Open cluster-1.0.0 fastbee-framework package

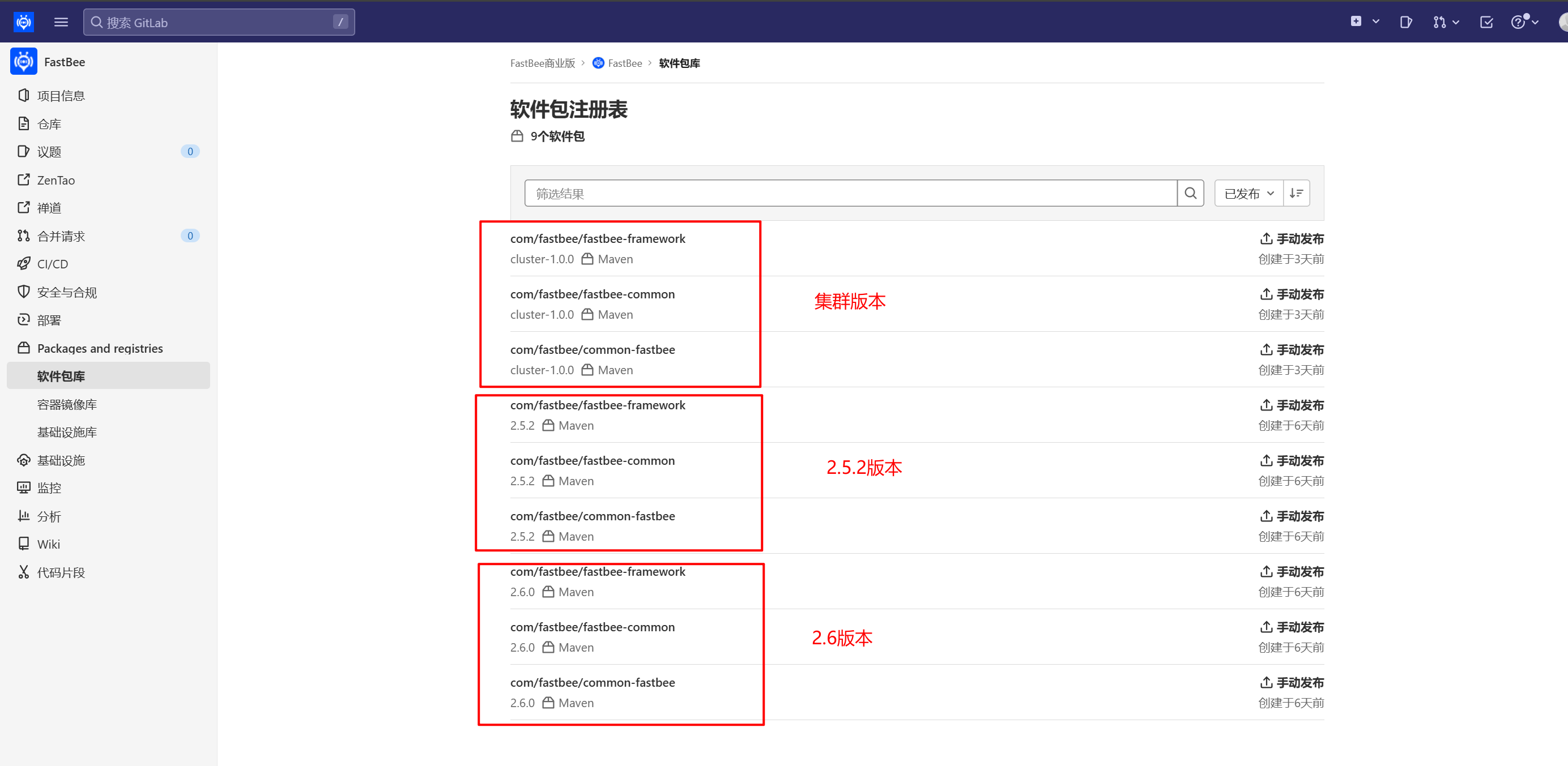[x=598, y=239]
